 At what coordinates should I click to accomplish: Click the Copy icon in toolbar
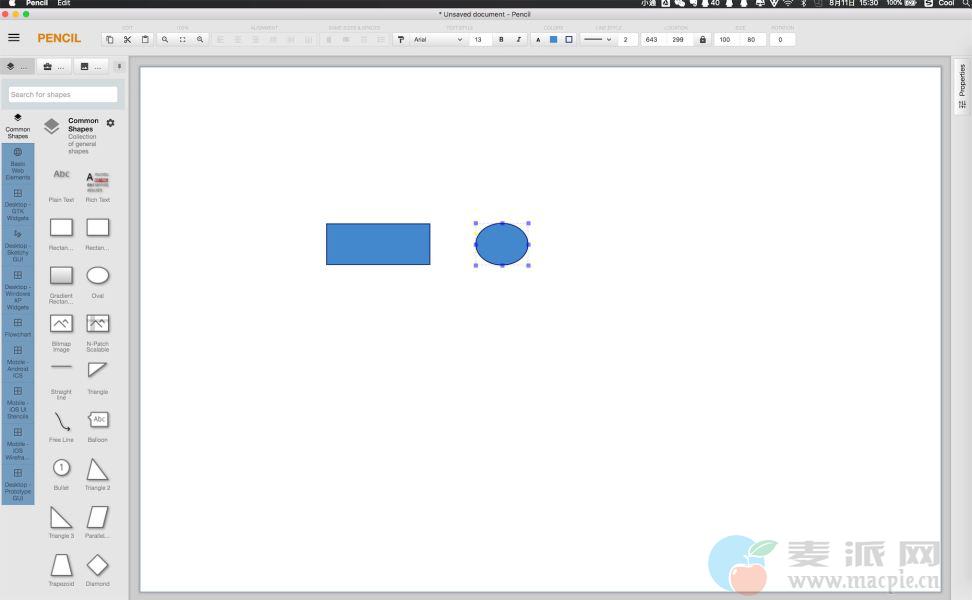[x=110, y=40]
